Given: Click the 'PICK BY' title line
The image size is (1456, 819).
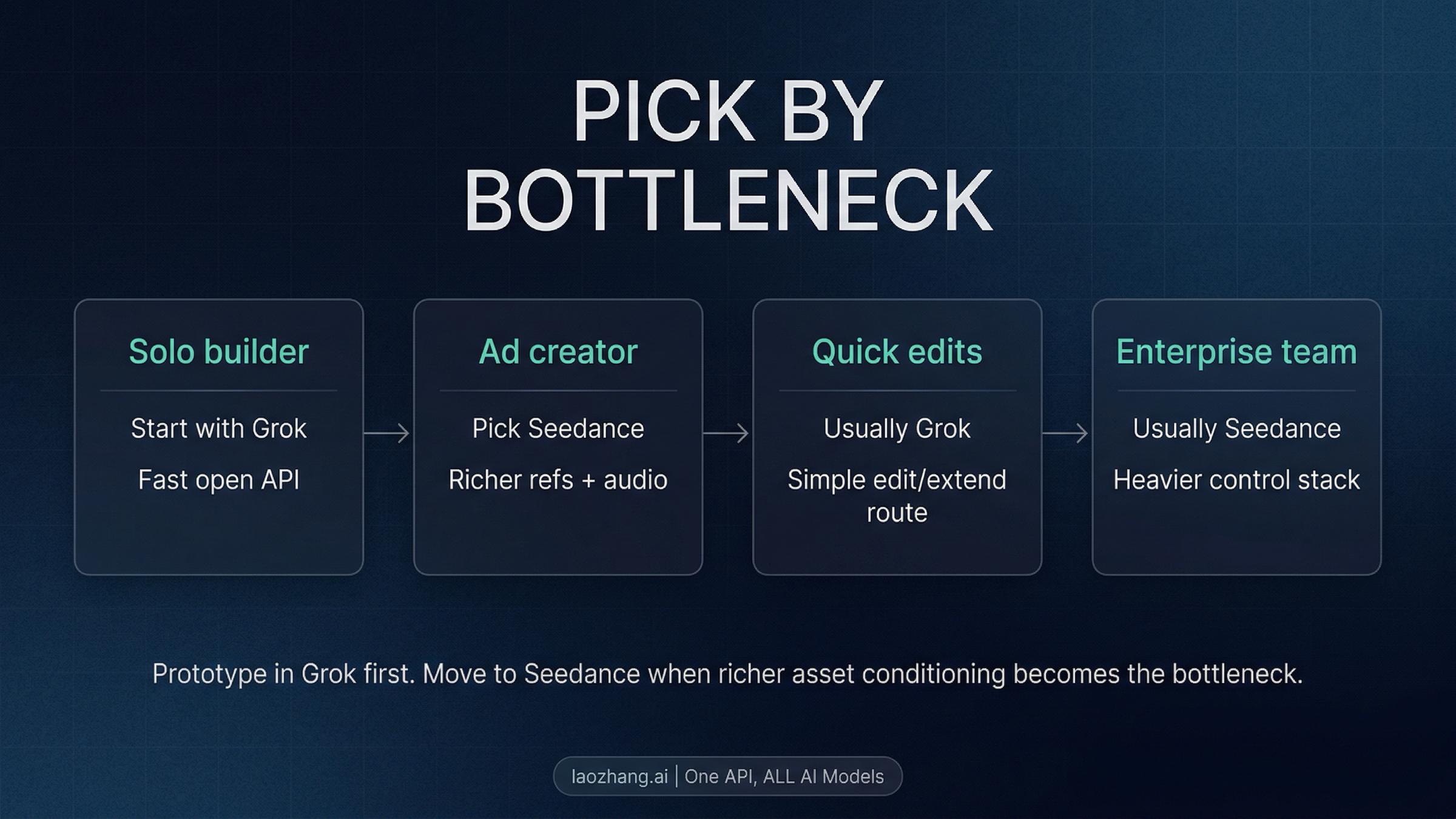Looking at the screenshot, I should (727, 112).
